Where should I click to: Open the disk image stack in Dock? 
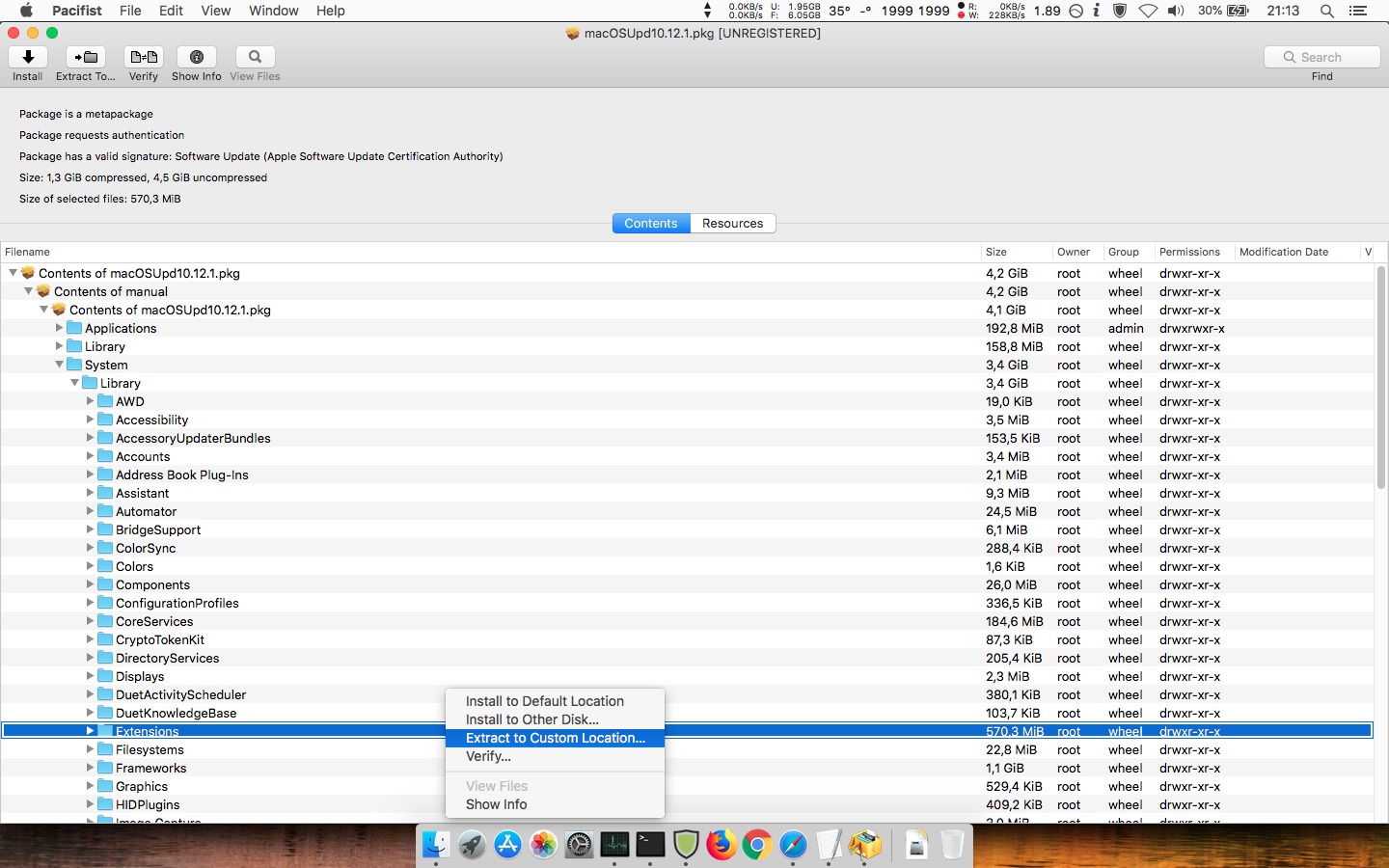point(916,845)
